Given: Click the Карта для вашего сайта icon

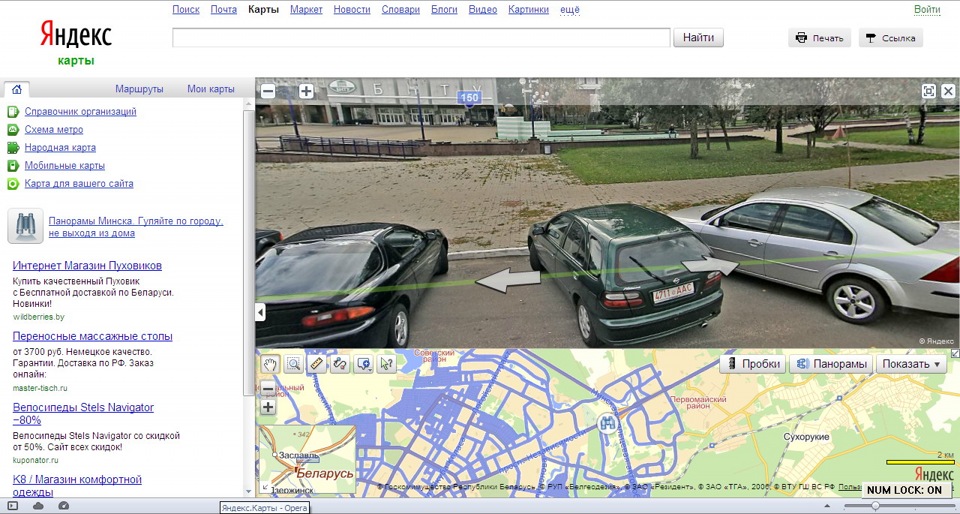Looking at the screenshot, I should [13, 184].
